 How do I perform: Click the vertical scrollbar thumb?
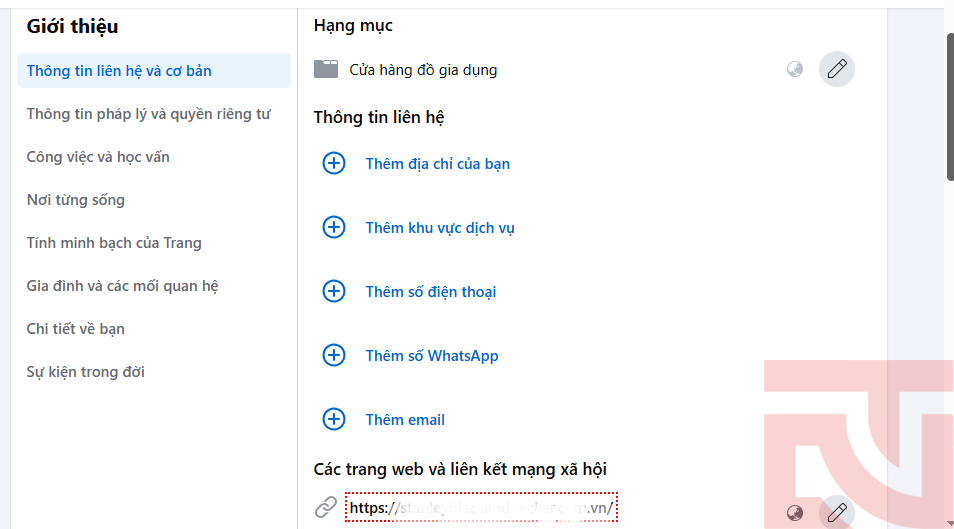pos(950,107)
